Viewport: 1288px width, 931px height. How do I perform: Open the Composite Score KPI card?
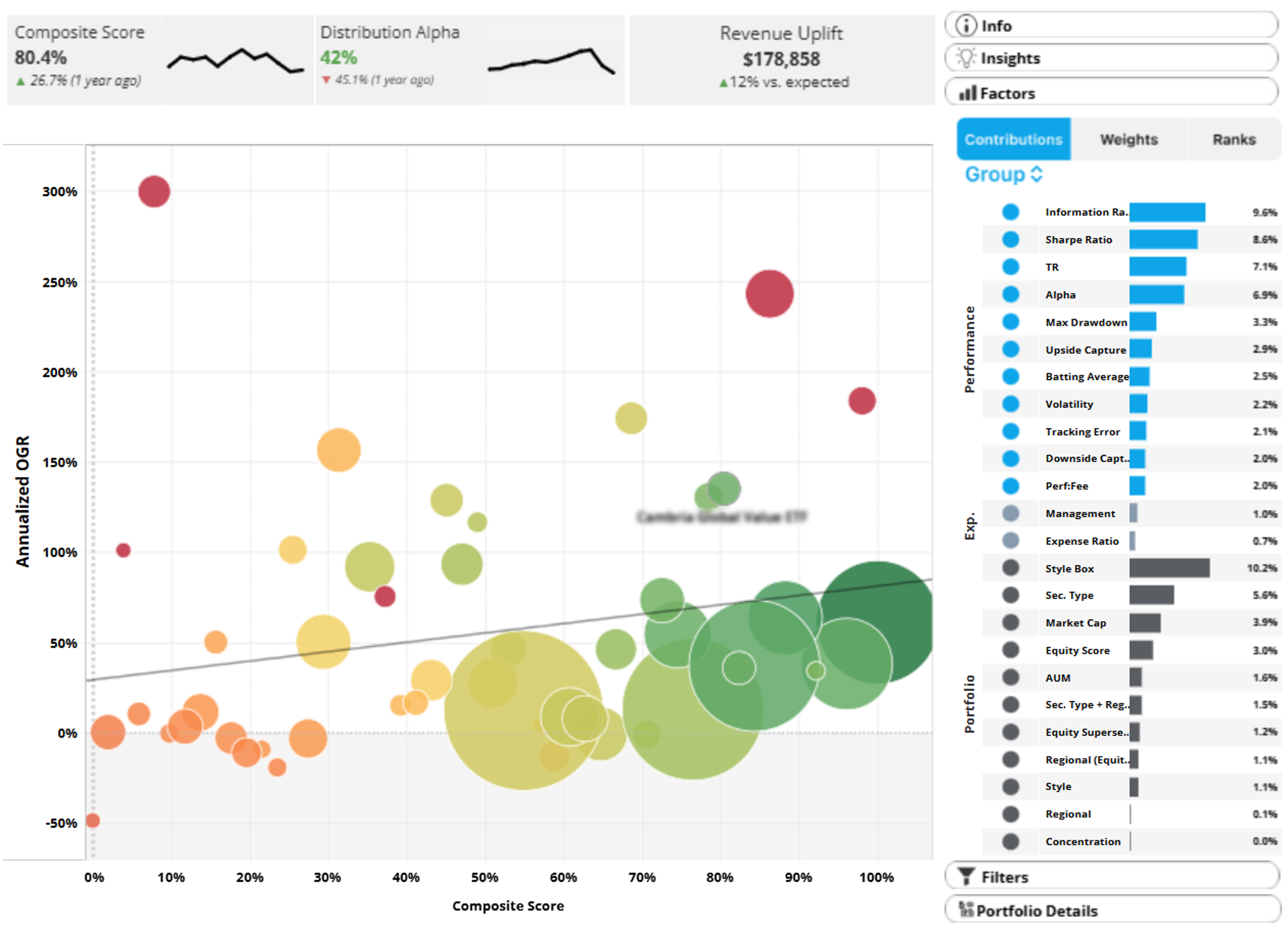160,60
